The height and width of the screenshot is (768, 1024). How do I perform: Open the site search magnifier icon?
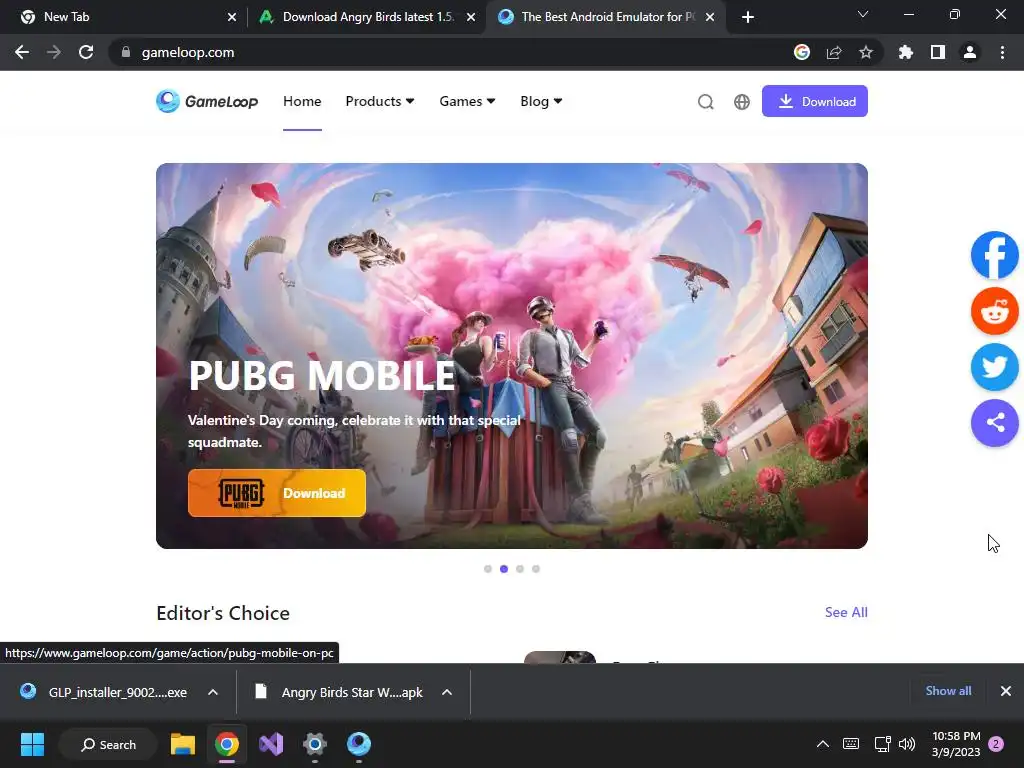coord(705,102)
